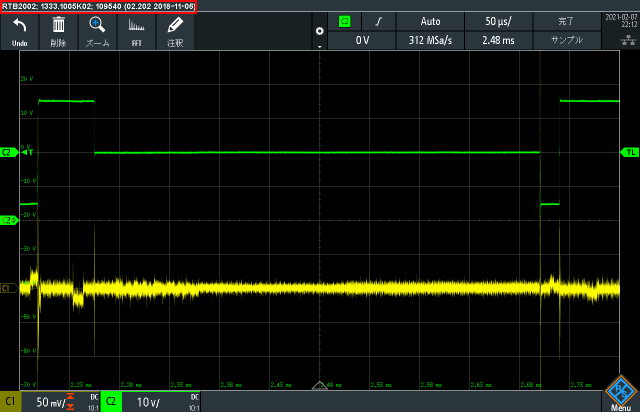
Task: Open the FFT spectrum analysis tool
Action: pos(137,30)
